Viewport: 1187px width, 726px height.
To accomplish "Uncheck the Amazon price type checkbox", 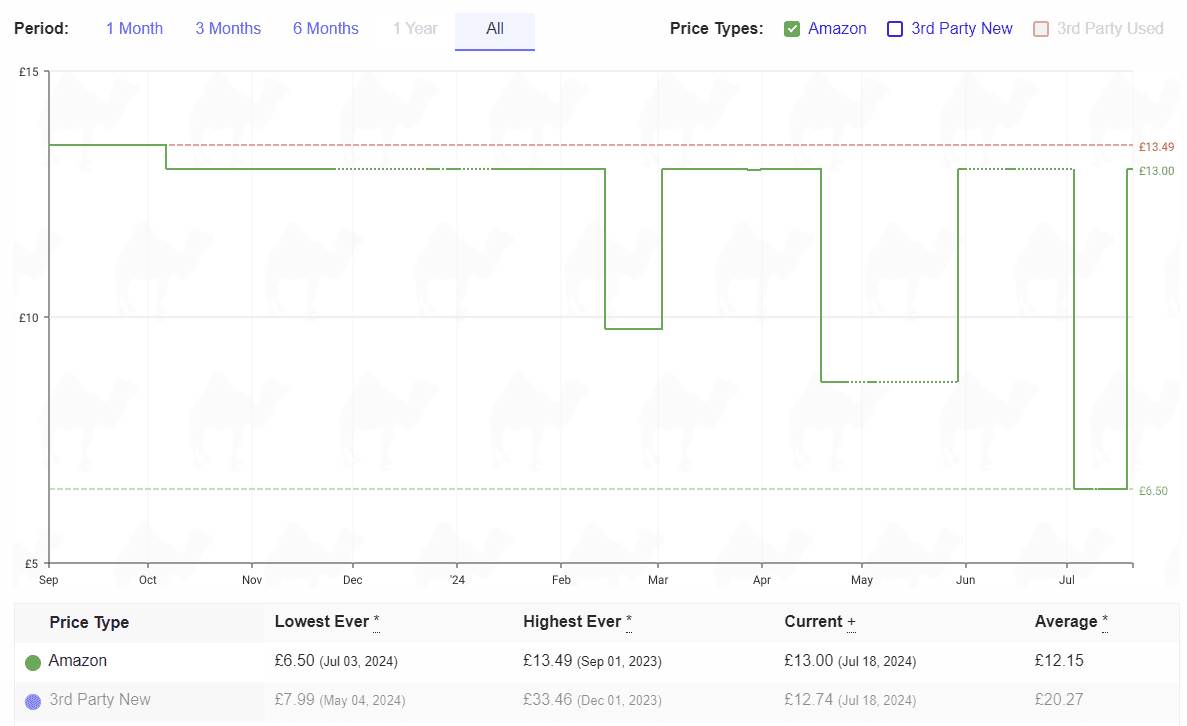I will point(792,29).
